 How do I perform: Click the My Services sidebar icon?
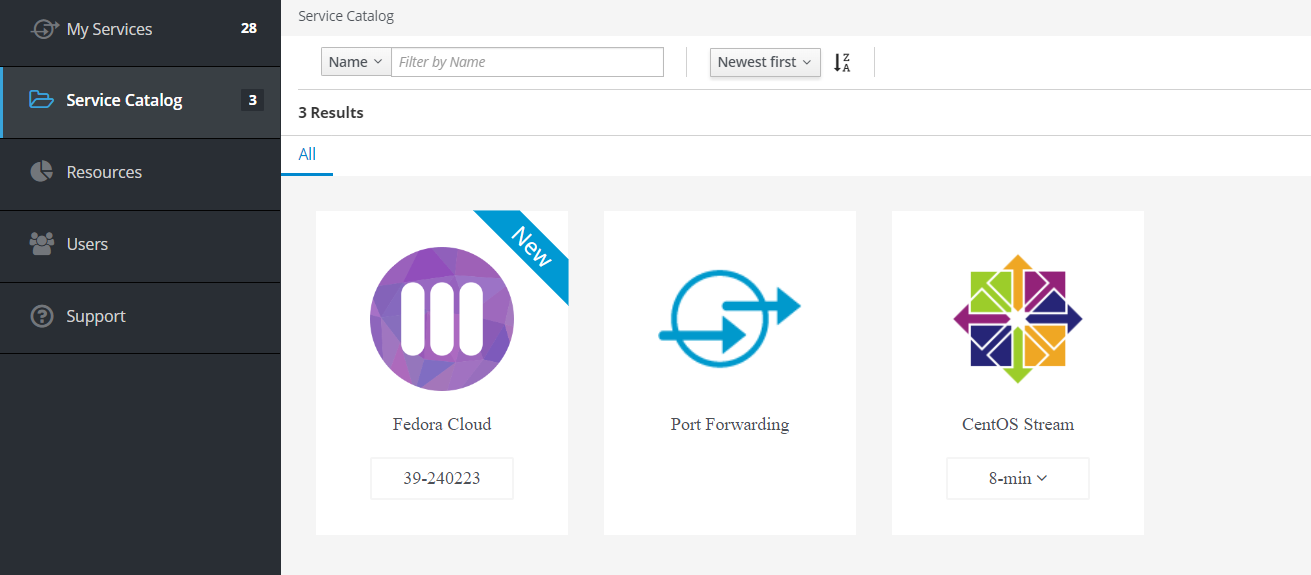pos(44,29)
